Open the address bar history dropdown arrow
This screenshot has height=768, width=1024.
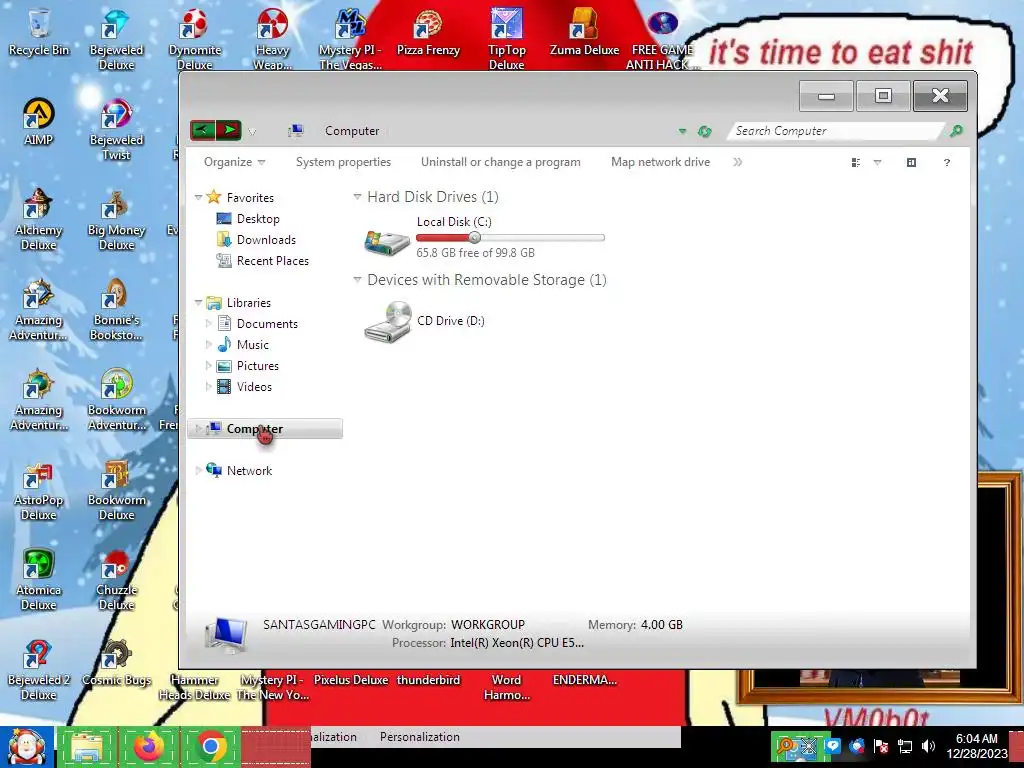pyautogui.click(x=682, y=131)
